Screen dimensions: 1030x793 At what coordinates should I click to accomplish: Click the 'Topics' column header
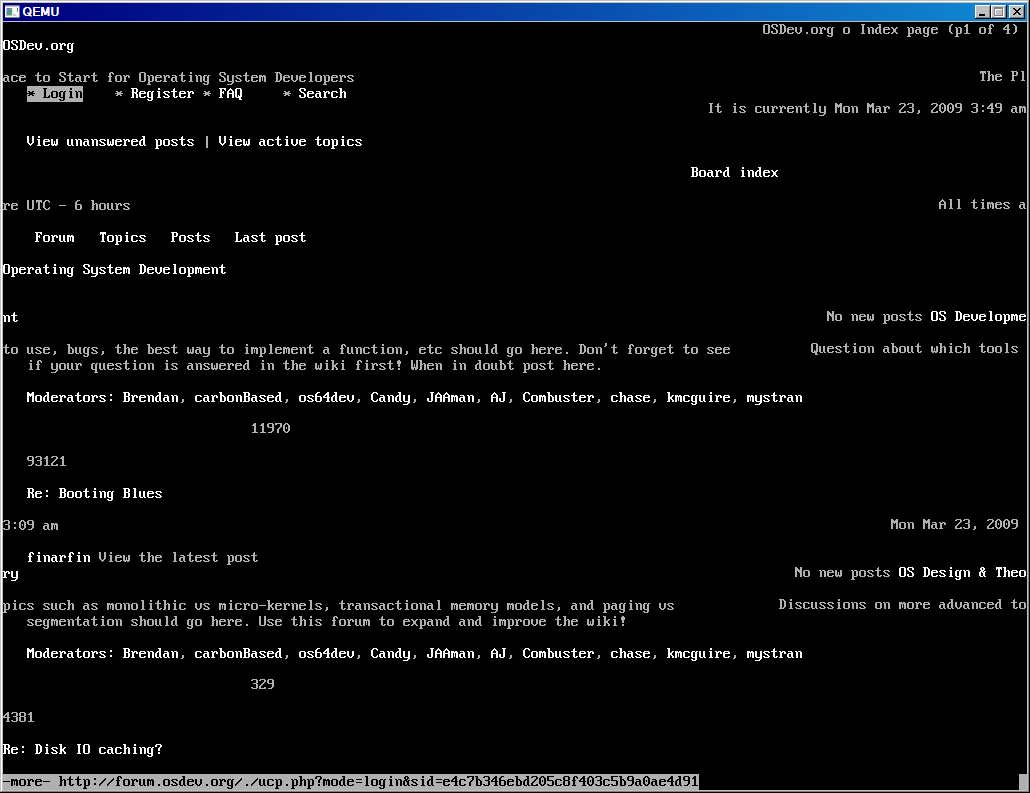pos(123,237)
